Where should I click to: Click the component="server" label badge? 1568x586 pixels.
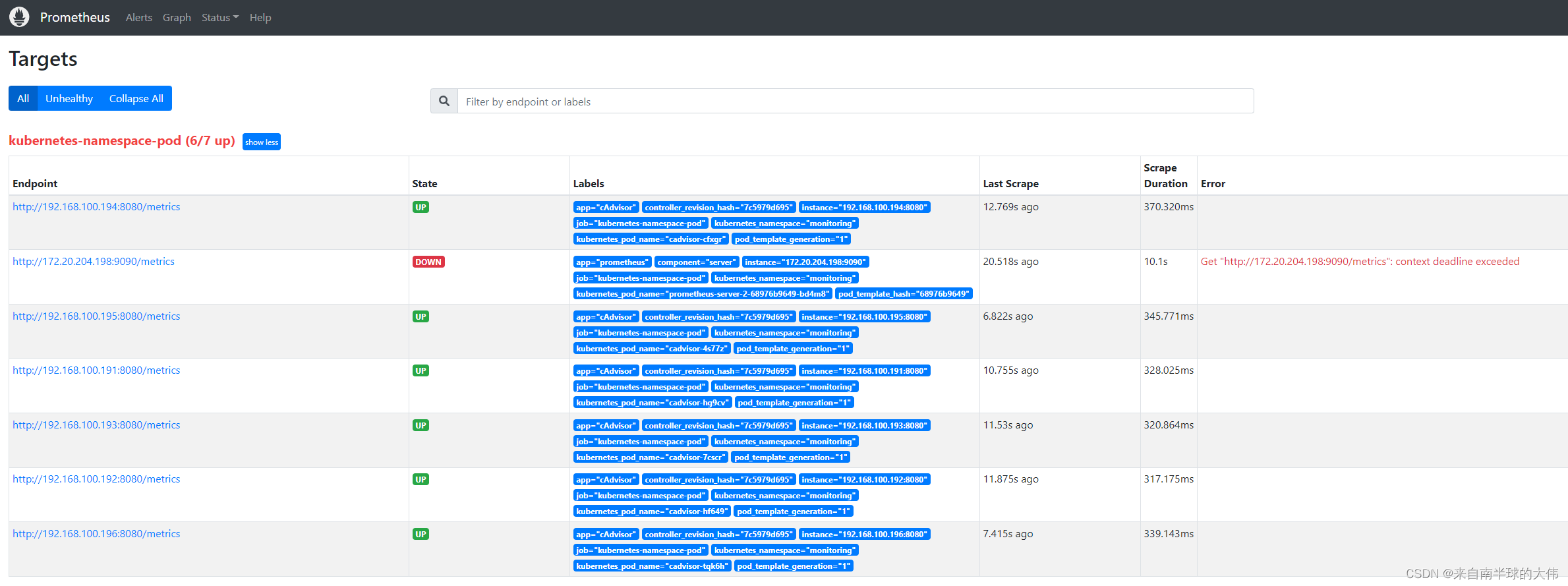click(x=697, y=262)
